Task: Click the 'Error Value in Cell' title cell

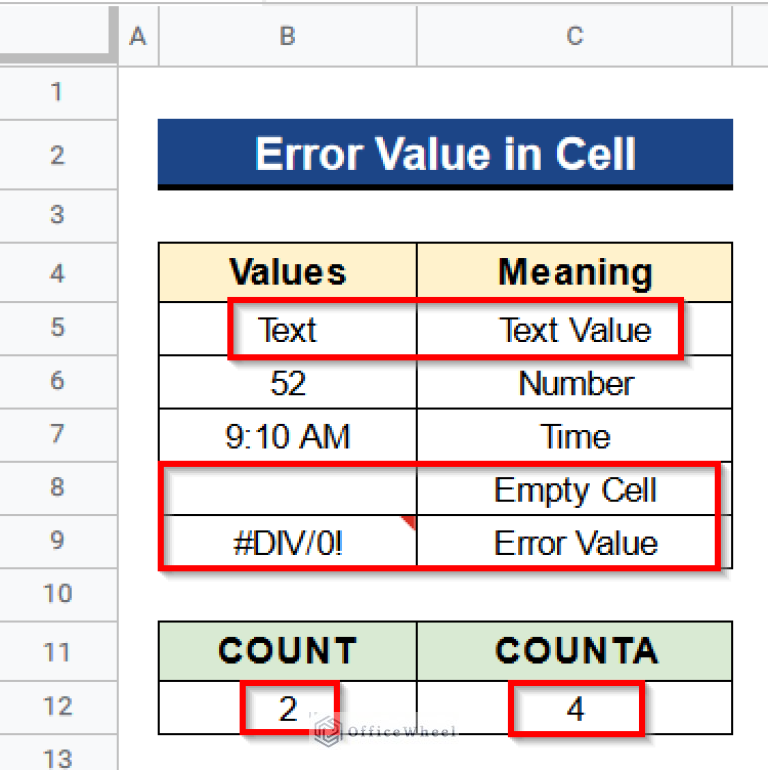Action: click(x=445, y=154)
